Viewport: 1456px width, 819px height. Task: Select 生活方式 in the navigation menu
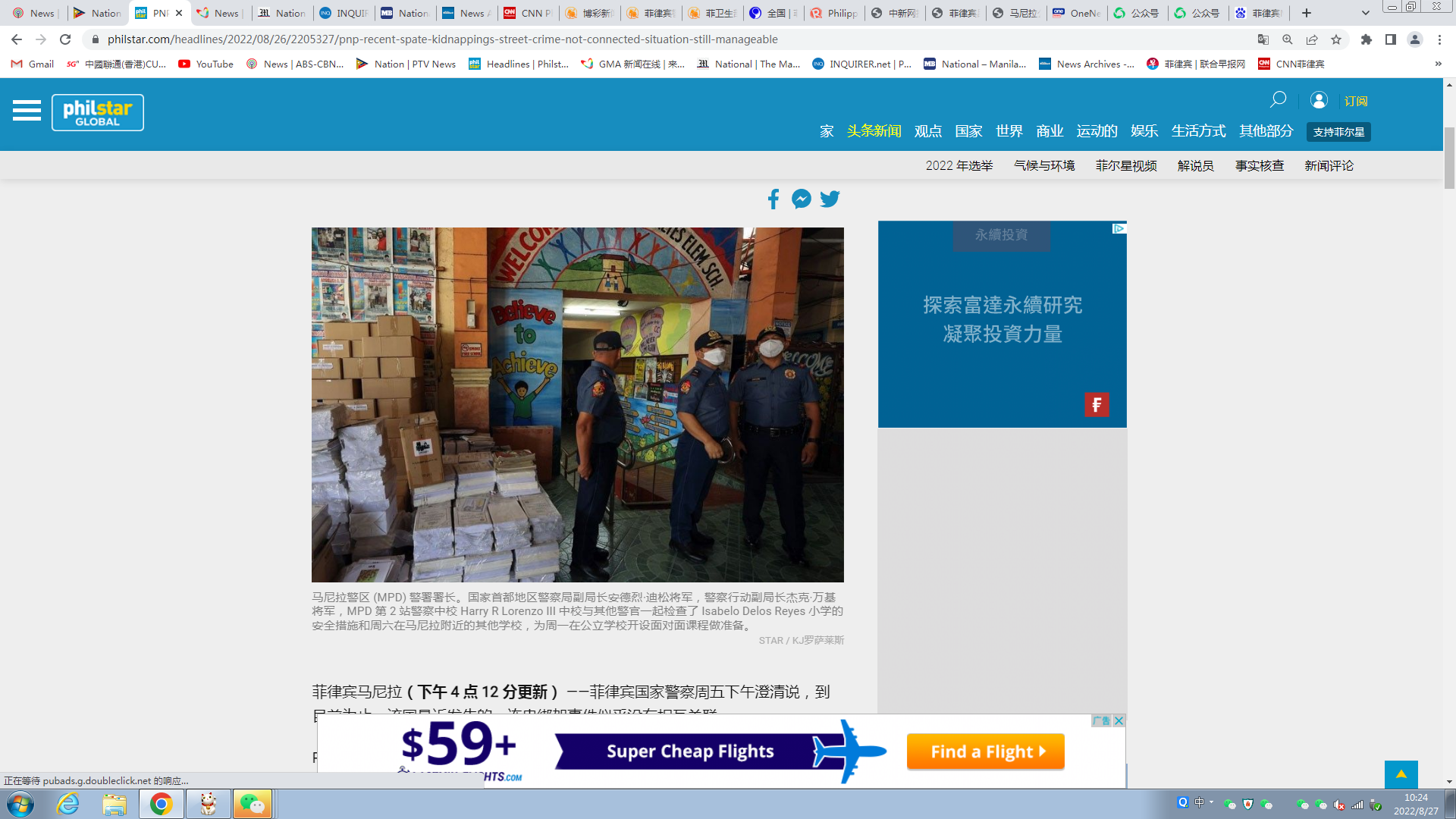coord(1198,131)
